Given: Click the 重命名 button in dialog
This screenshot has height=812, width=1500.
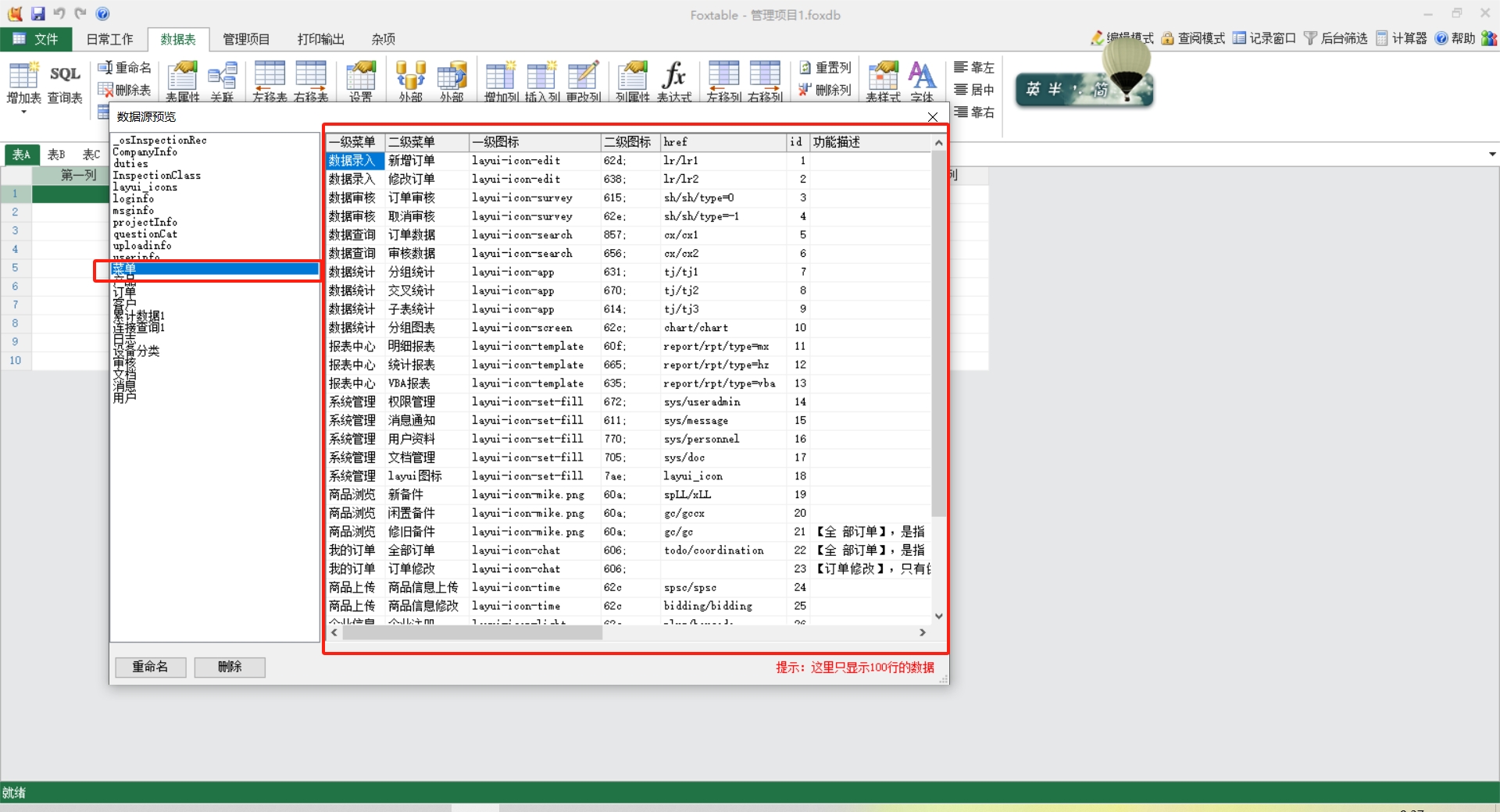Looking at the screenshot, I should [x=150, y=667].
